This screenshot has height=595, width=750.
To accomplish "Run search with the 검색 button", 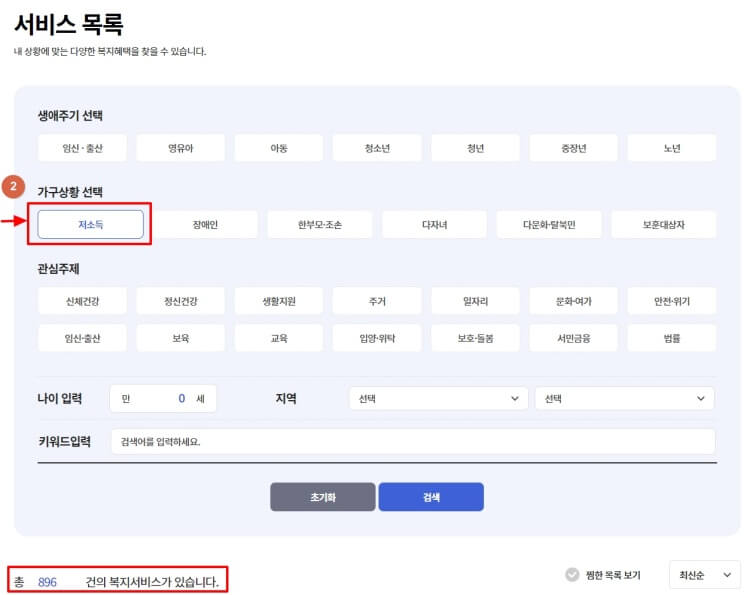I will pos(431,497).
